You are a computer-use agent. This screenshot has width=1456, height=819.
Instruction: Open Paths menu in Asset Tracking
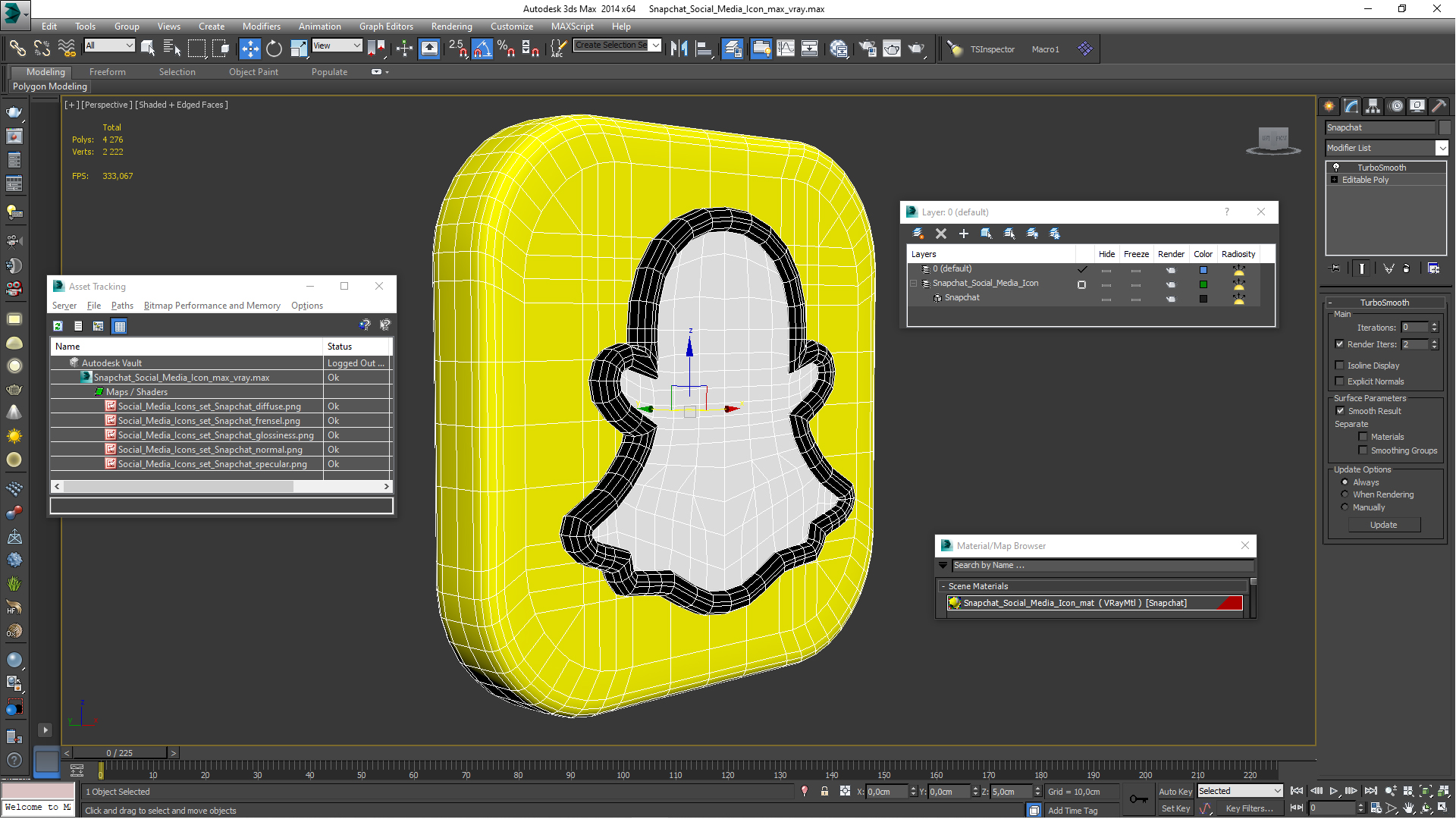coord(122,306)
